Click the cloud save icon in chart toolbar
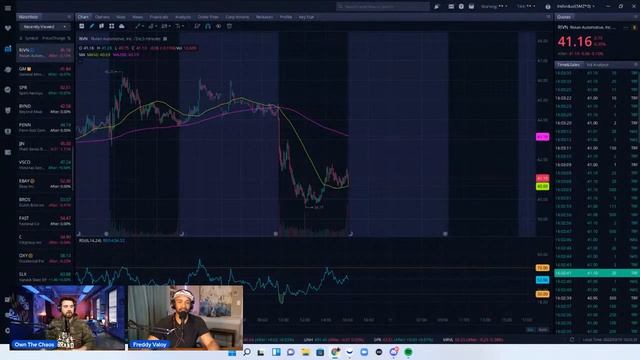This screenshot has height=360, width=640. (122, 26)
